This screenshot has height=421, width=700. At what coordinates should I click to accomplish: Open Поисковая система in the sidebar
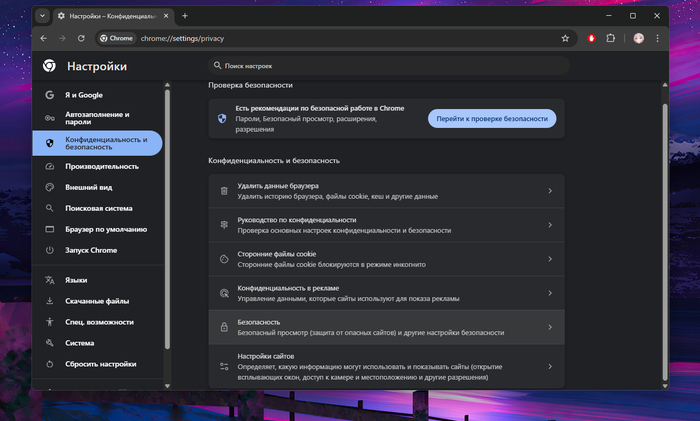click(98, 208)
